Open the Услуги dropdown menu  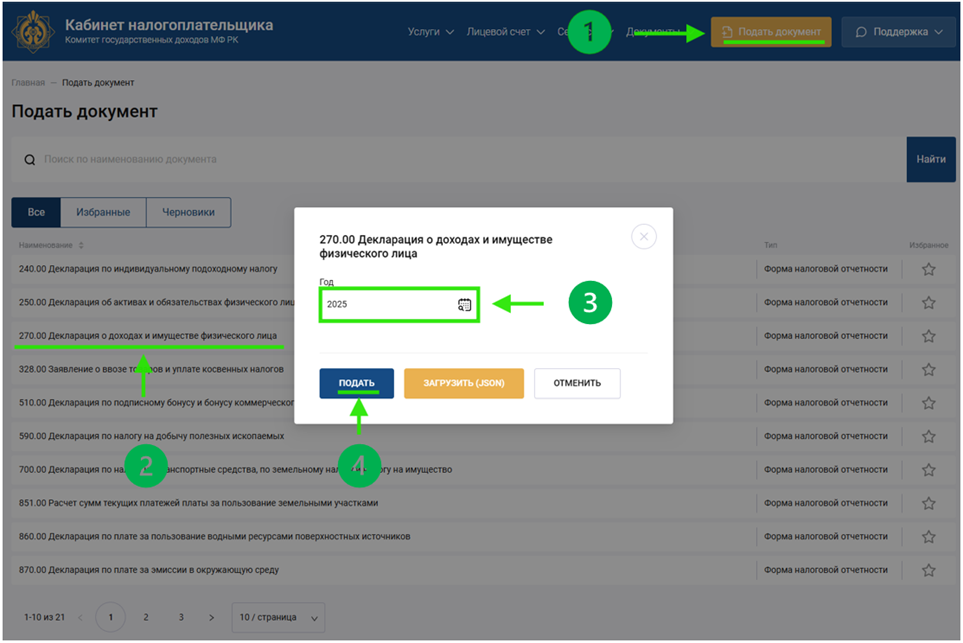tap(431, 32)
